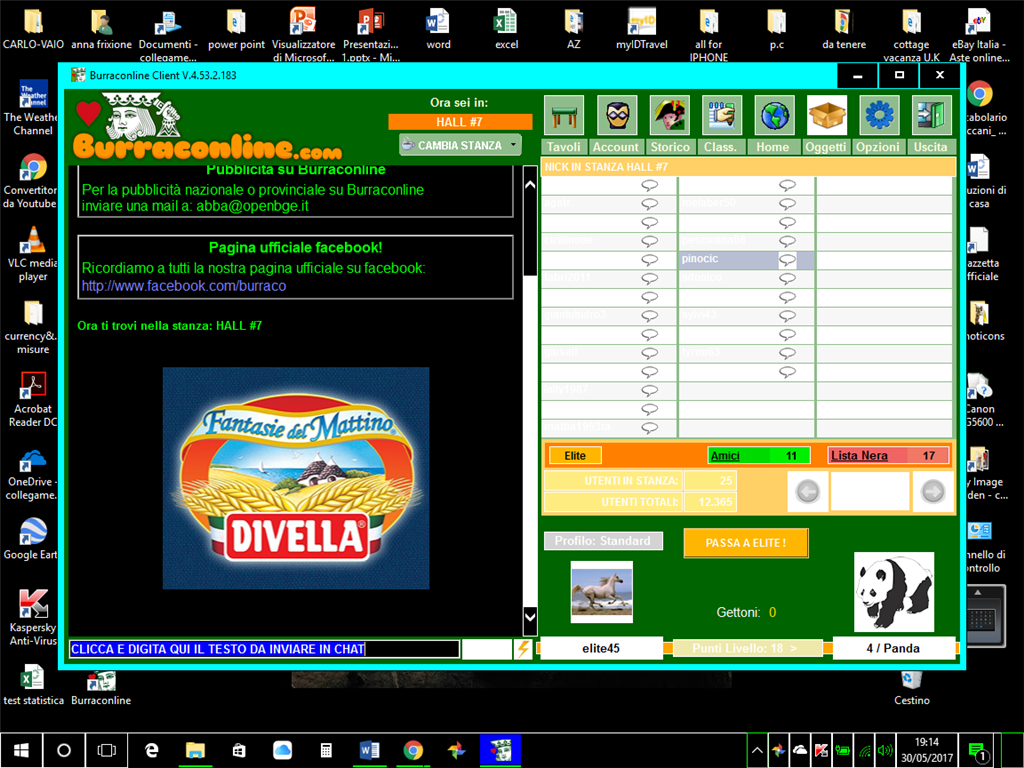Click the HALL #7 room label
Screen dimensions: 1024x768
460,122
